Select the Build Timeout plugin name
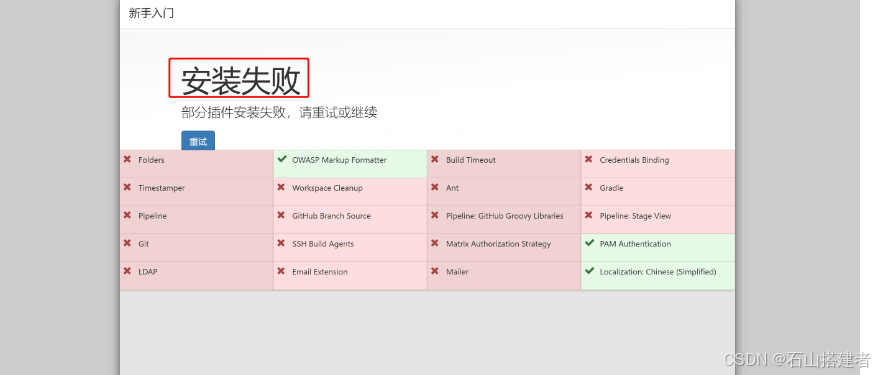 click(x=471, y=160)
